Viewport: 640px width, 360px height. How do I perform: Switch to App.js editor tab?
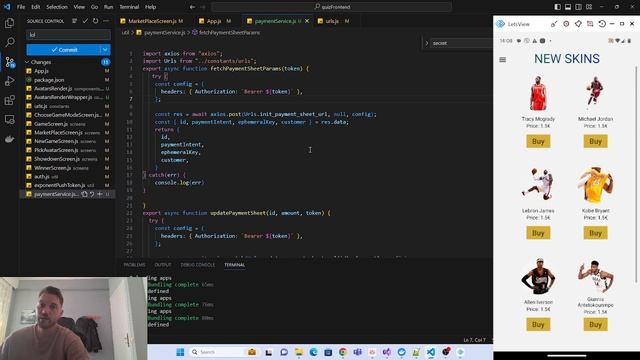coord(214,21)
